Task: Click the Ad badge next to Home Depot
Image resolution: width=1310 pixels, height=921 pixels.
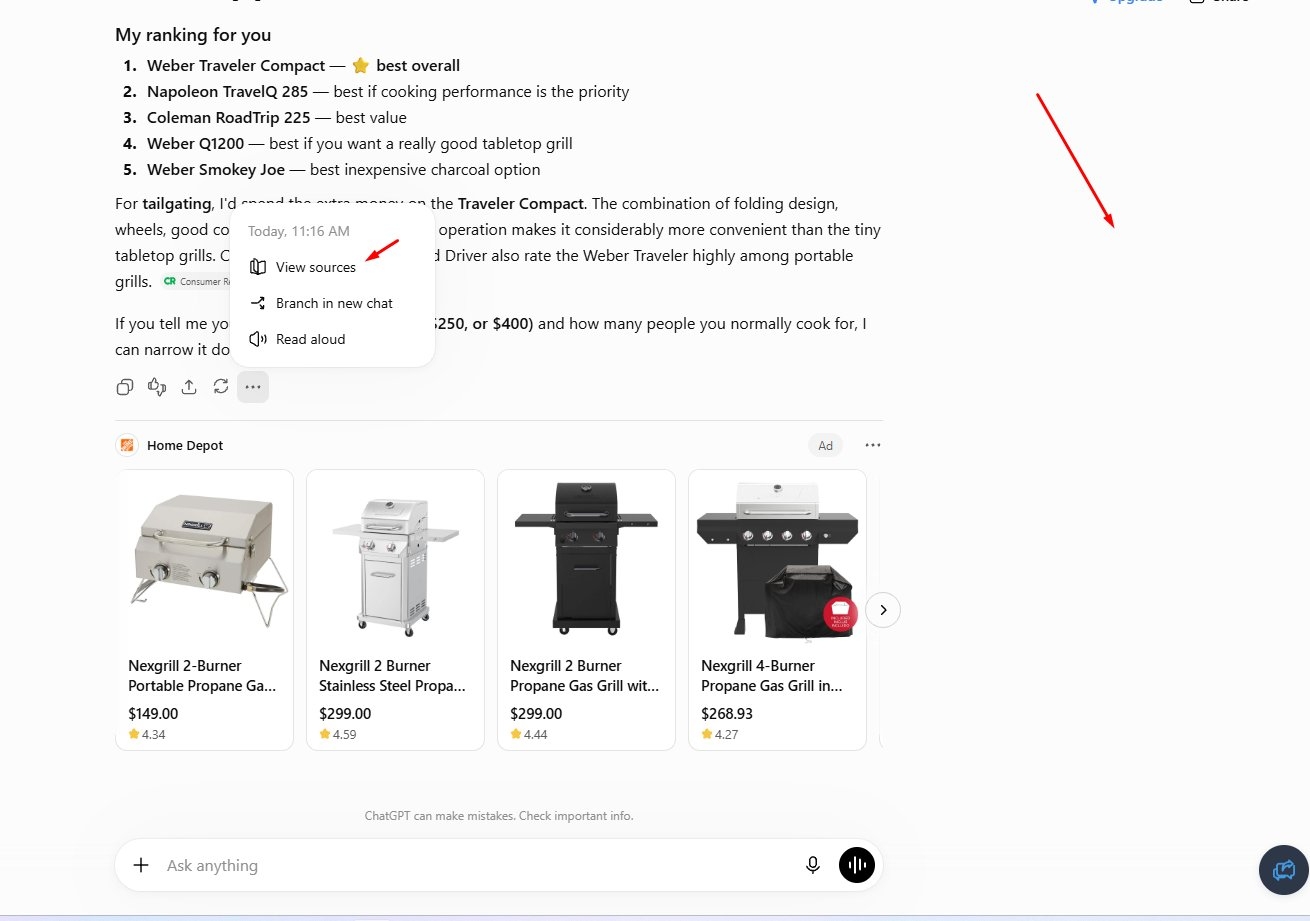Action: click(826, 446)
